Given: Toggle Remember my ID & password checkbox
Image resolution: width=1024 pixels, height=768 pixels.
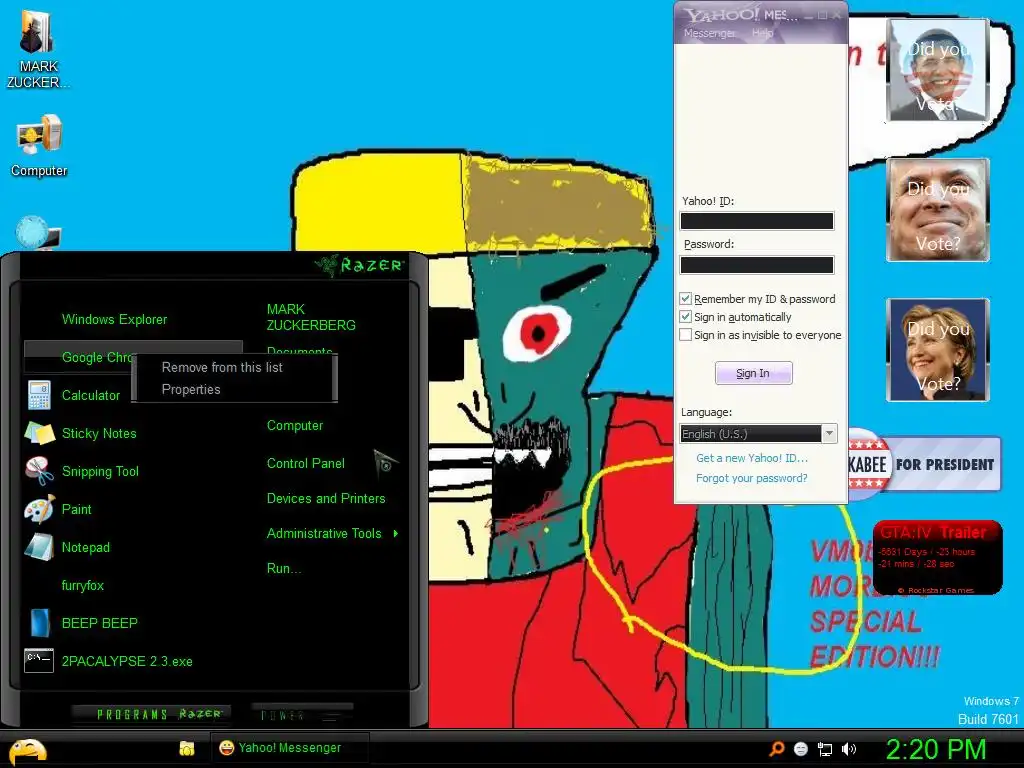Looking at the screenshot, I should click(x=685, y=298).
